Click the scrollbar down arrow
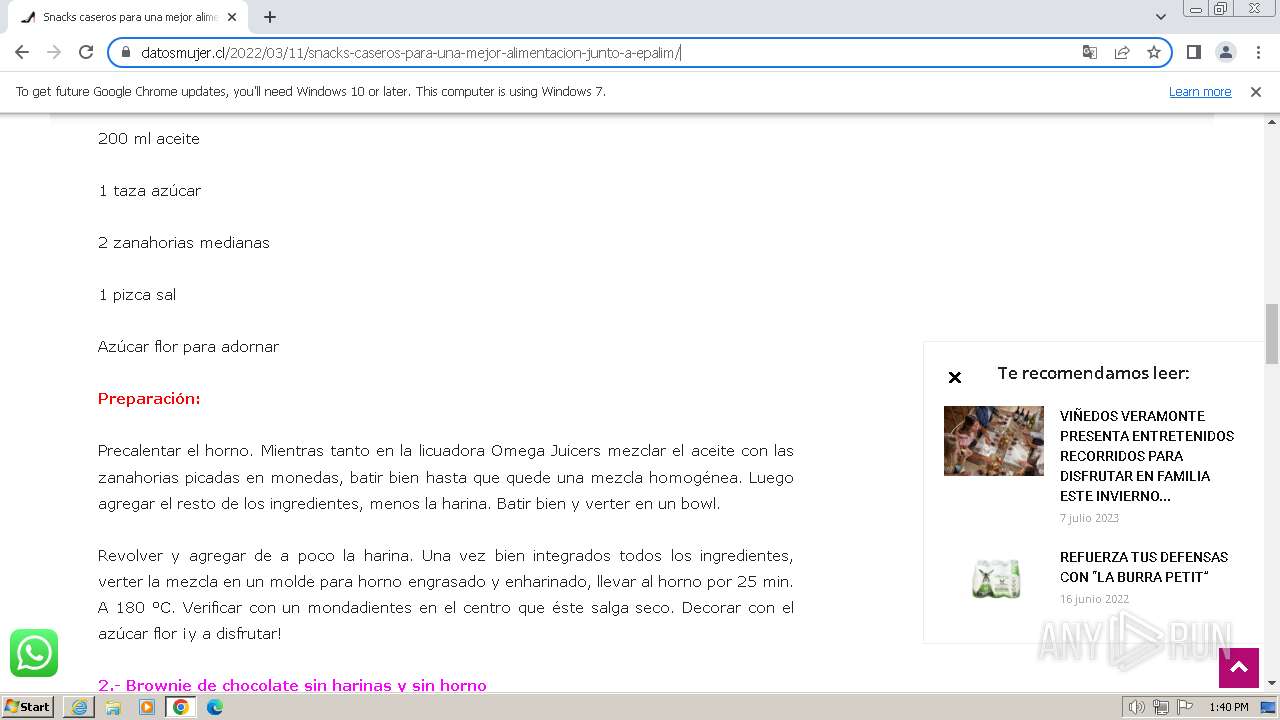Screen dimensions: 1280x720 [x=1272, y=683]
